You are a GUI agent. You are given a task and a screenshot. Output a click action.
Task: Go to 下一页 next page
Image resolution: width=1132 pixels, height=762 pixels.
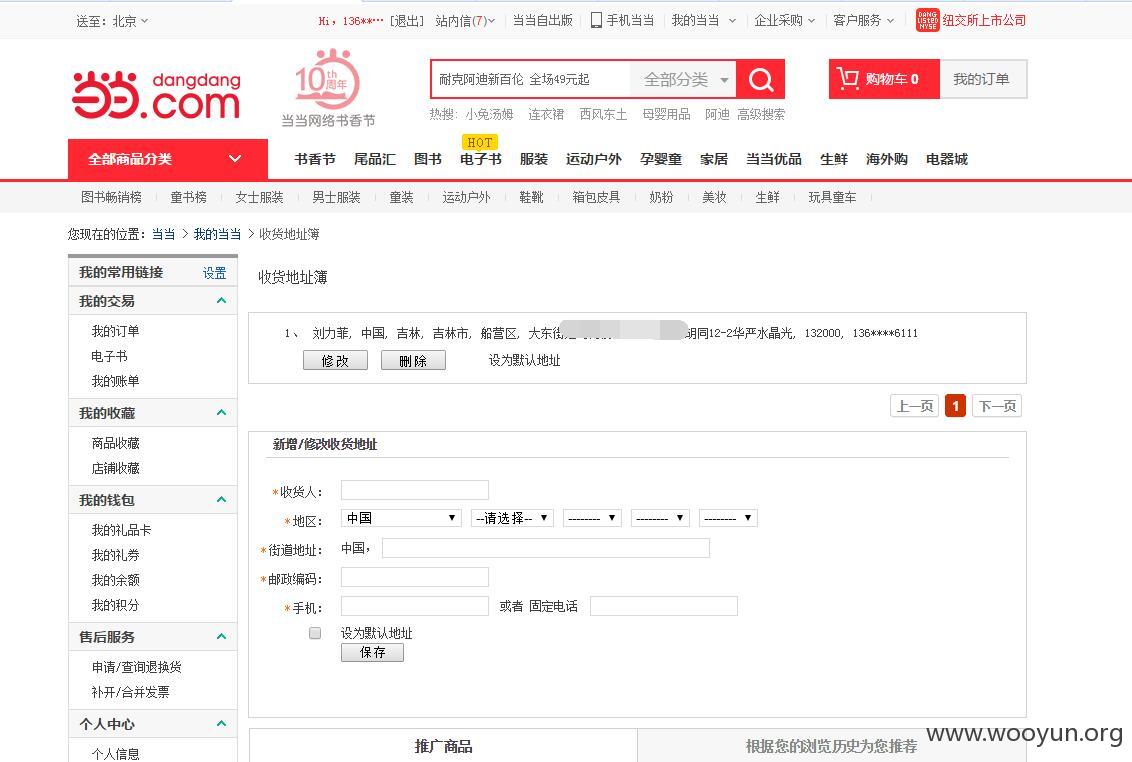click(x=997, y=406)
